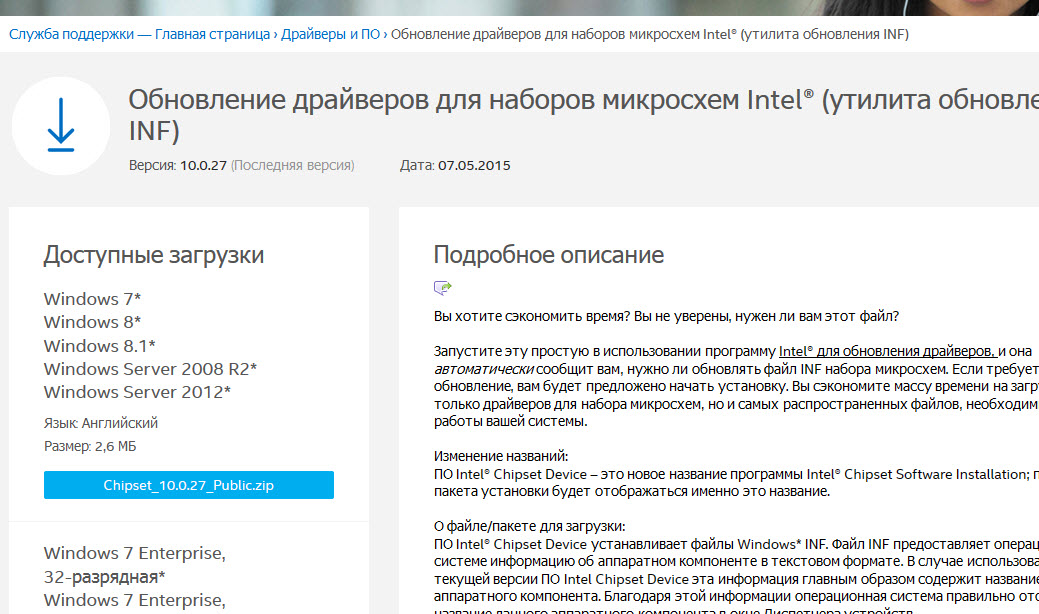Click the blue download arrow icon

click(x=60, y=125)
